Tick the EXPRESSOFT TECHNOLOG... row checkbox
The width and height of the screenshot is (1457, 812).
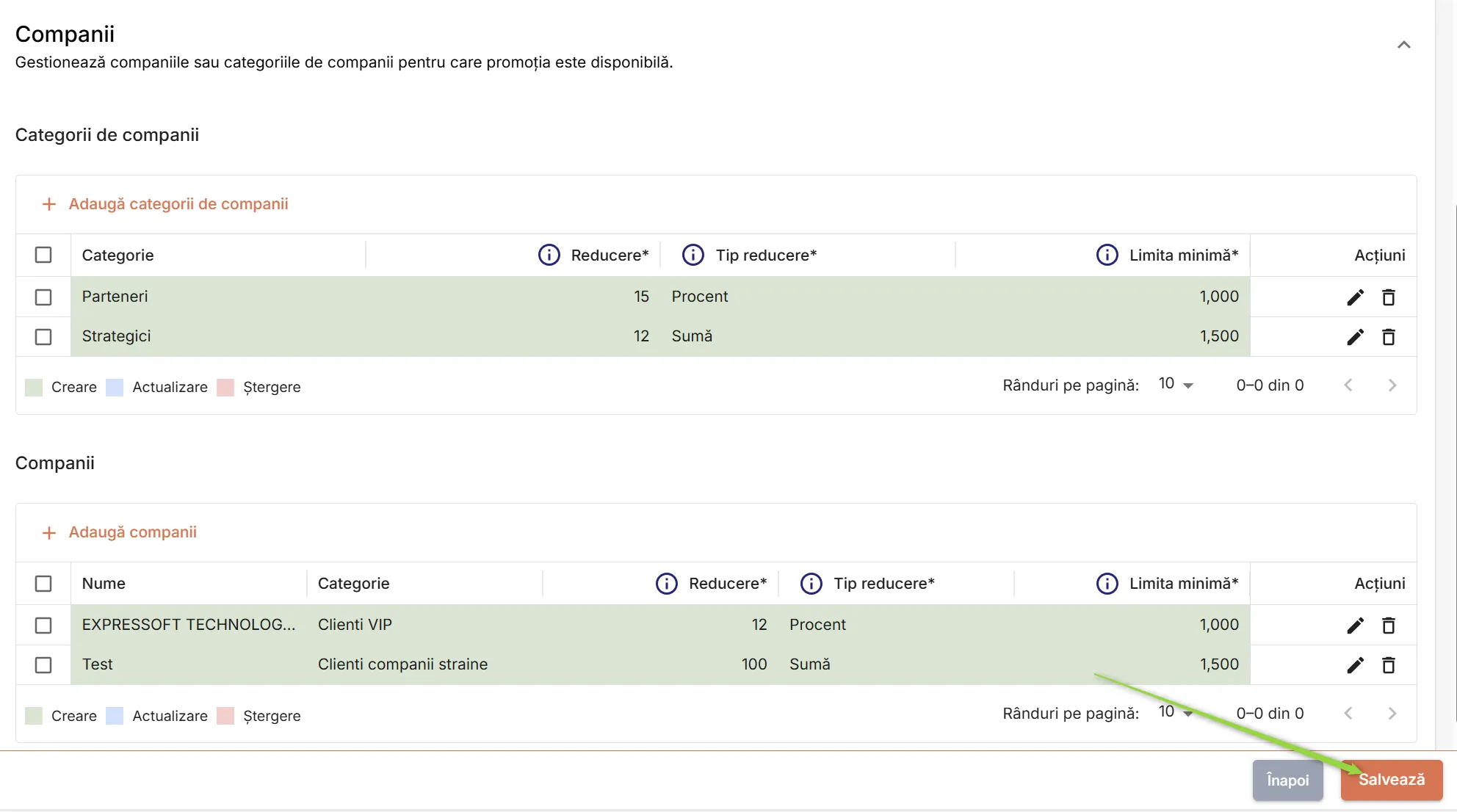coord(43,626)
